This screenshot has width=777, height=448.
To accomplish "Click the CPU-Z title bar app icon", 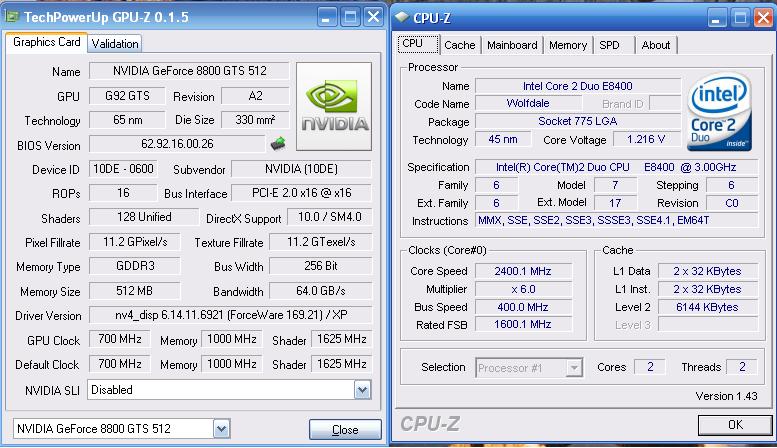I will tap(401, 17).
